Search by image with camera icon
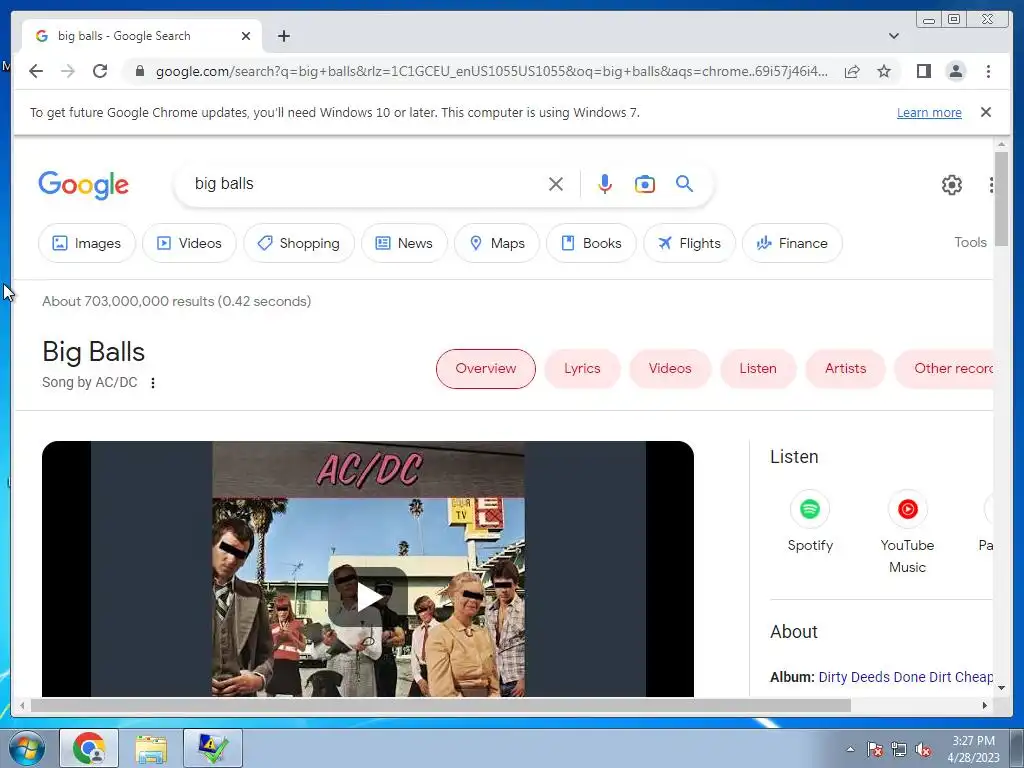1024x768 pixels. click(645, 184)
